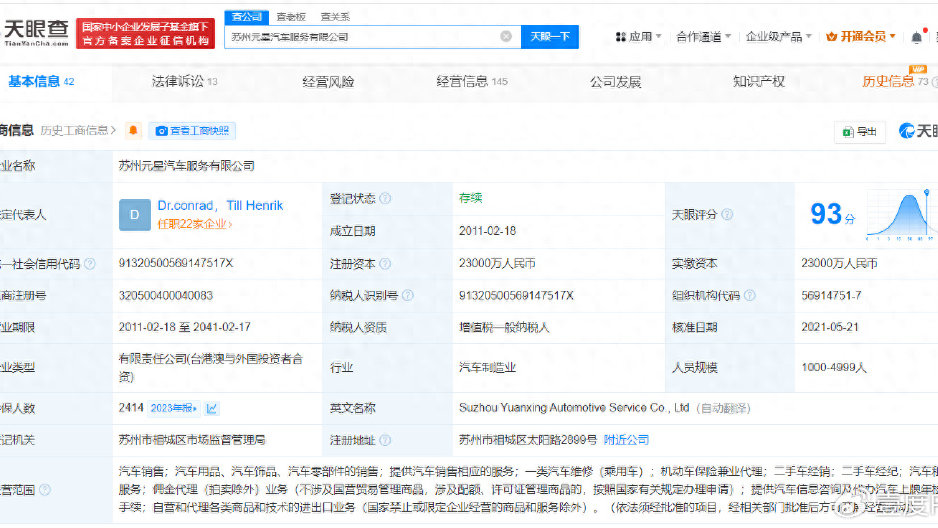Select the 登记状态 value 存续
This screenshot has height=528, width=938.
point(470,198)
